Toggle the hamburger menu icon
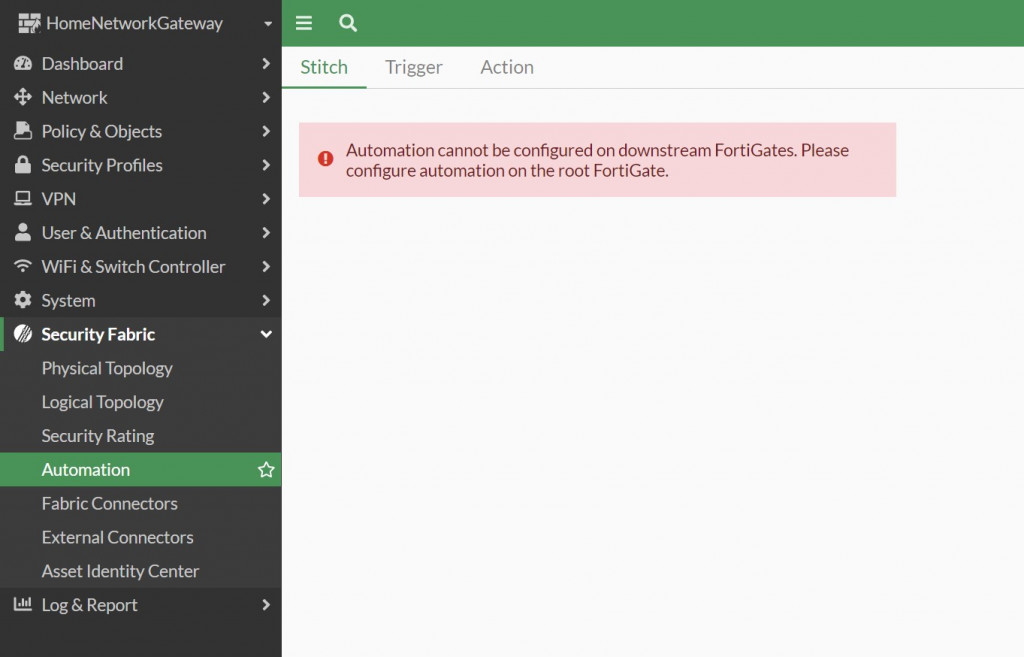This screenshot has height=657, width=1024. click(x=304, y=24)
